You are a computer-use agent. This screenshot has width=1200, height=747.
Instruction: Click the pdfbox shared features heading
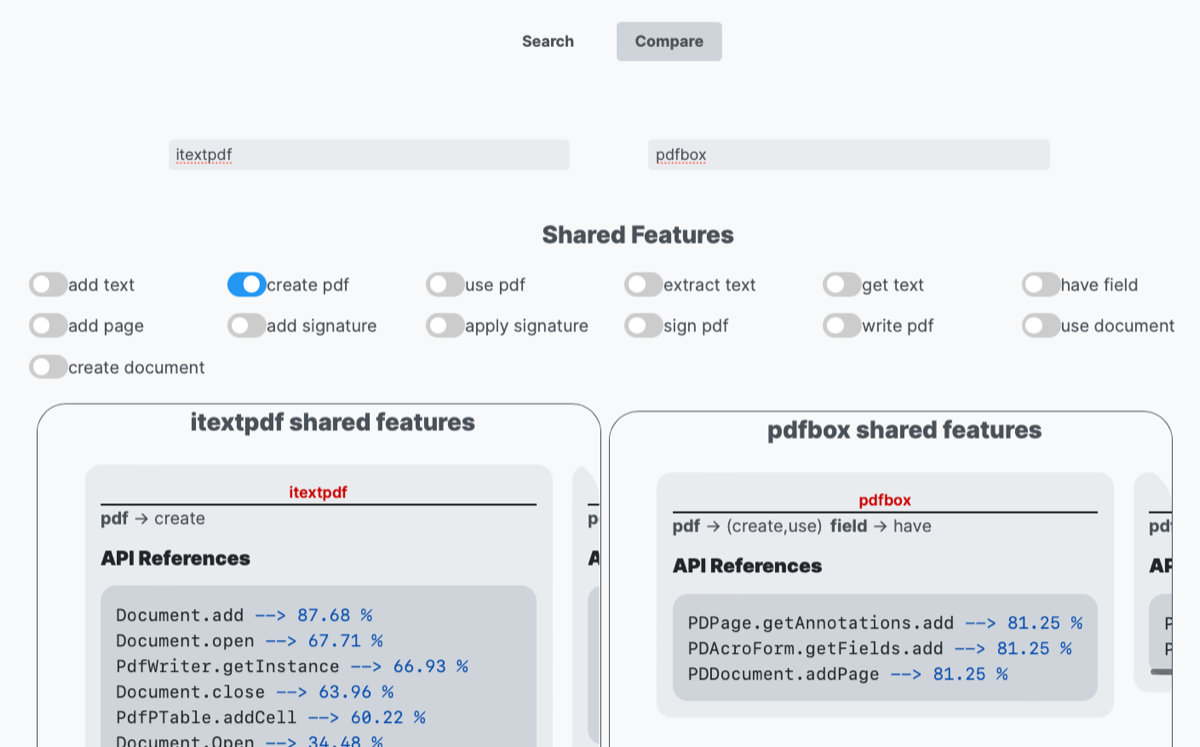point(904,430)
